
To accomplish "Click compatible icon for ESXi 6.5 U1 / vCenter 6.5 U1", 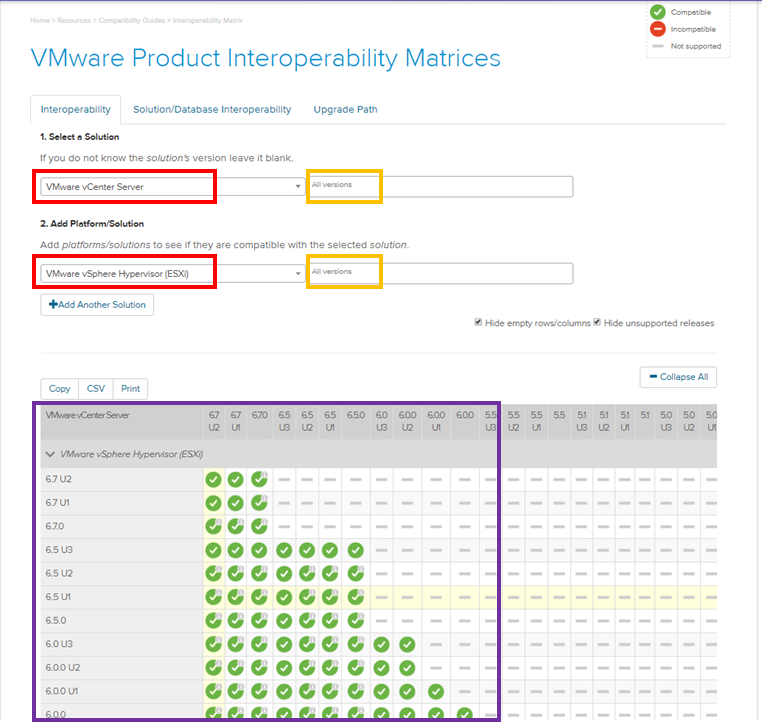I will pos(330,597).
